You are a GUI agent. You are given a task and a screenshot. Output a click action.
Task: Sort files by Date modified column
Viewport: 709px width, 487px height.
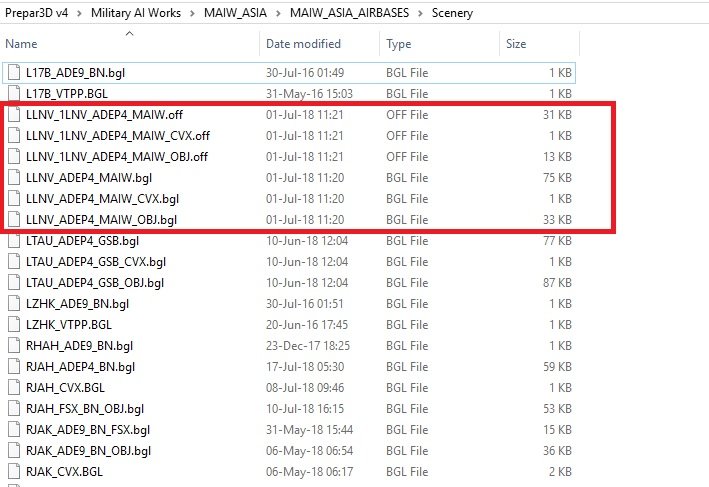303,44
